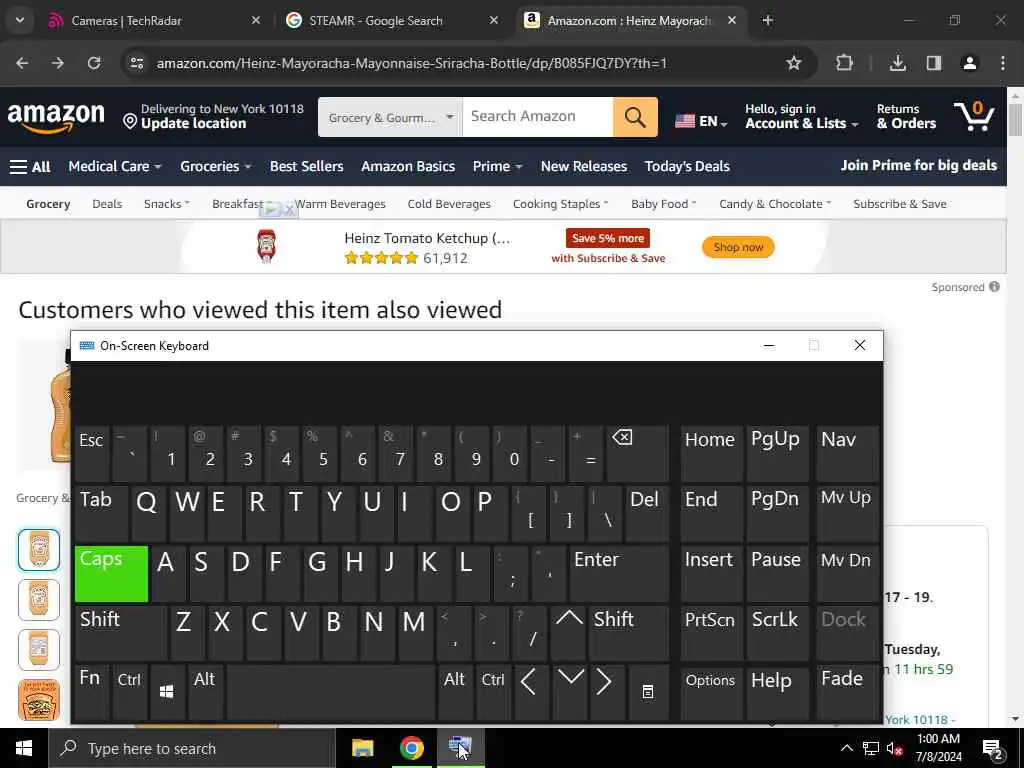Click the Shop now button
1024x768 pixels.
pyautogui.click(x=738, y=247)
